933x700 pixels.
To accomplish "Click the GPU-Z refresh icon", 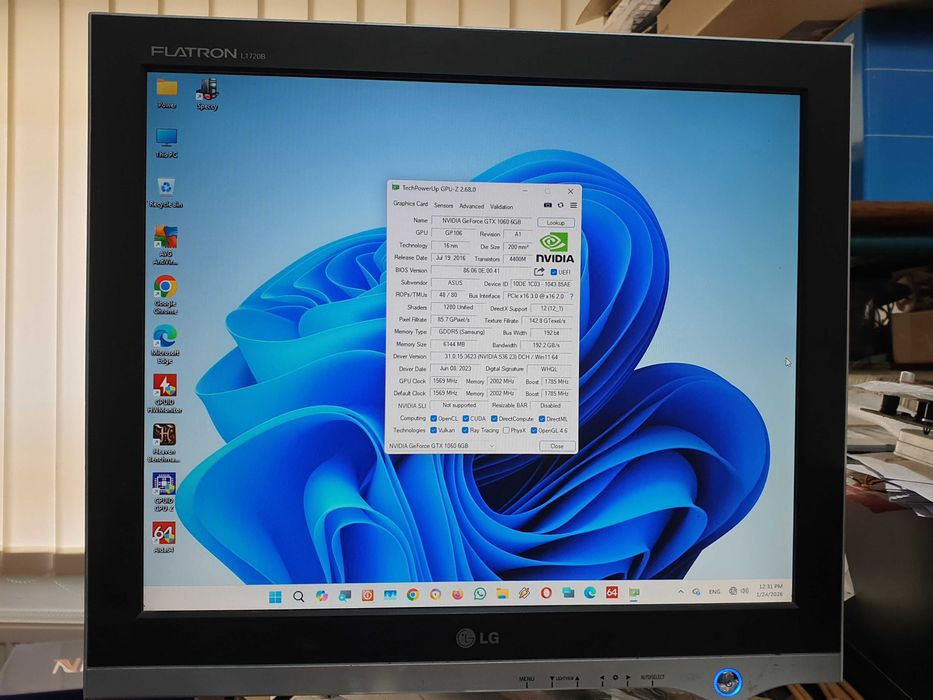I will (560, 205).
